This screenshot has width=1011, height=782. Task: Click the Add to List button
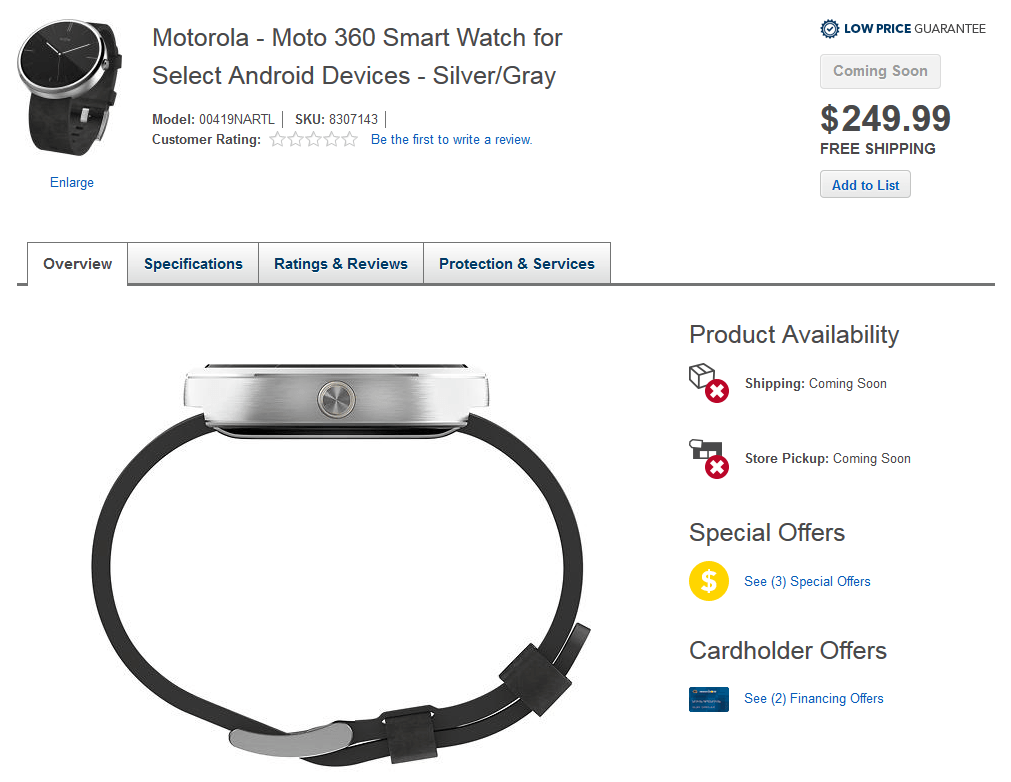865,185
